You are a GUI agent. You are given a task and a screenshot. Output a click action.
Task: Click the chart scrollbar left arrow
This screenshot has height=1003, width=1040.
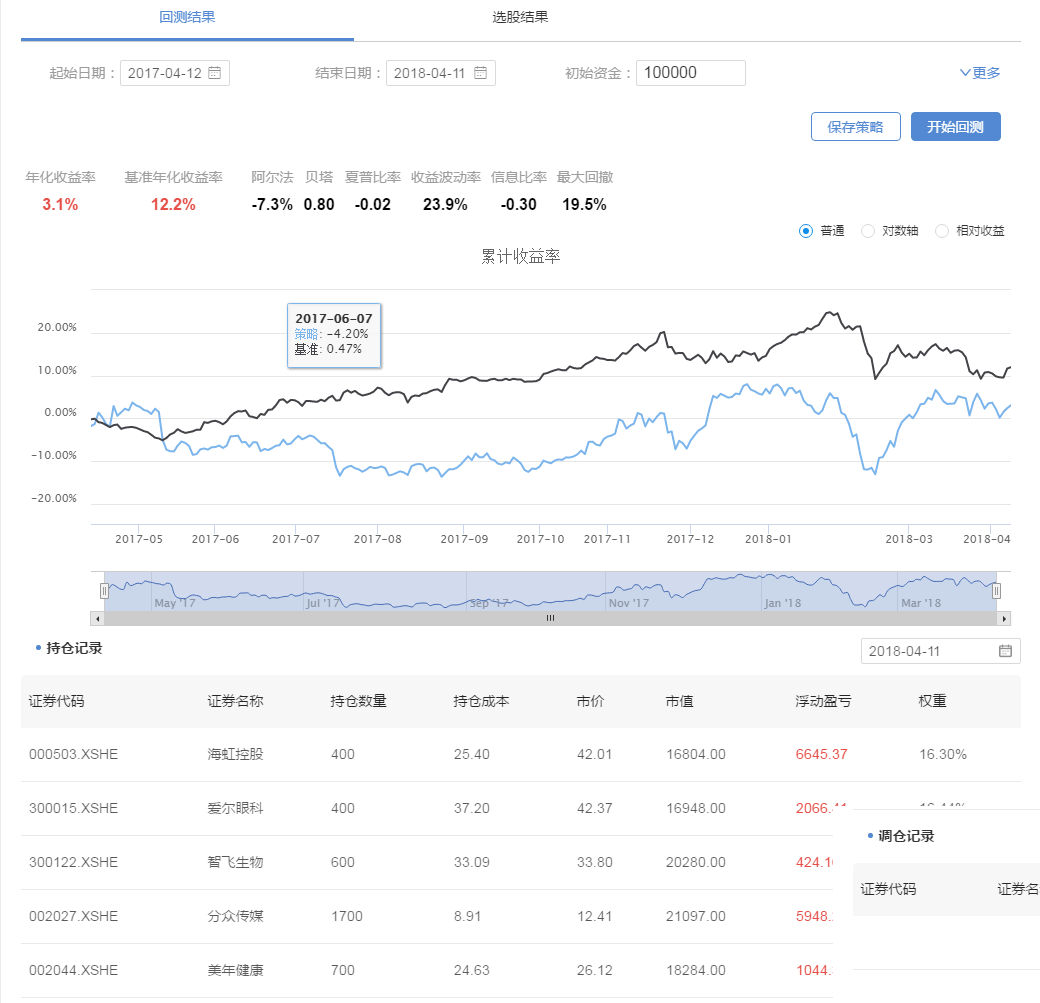(97, 618)
